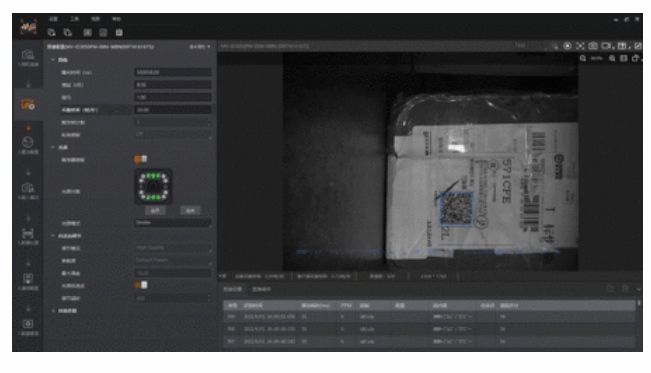
Task: Capture a snapshot with the camera icon
Action: 593,46
